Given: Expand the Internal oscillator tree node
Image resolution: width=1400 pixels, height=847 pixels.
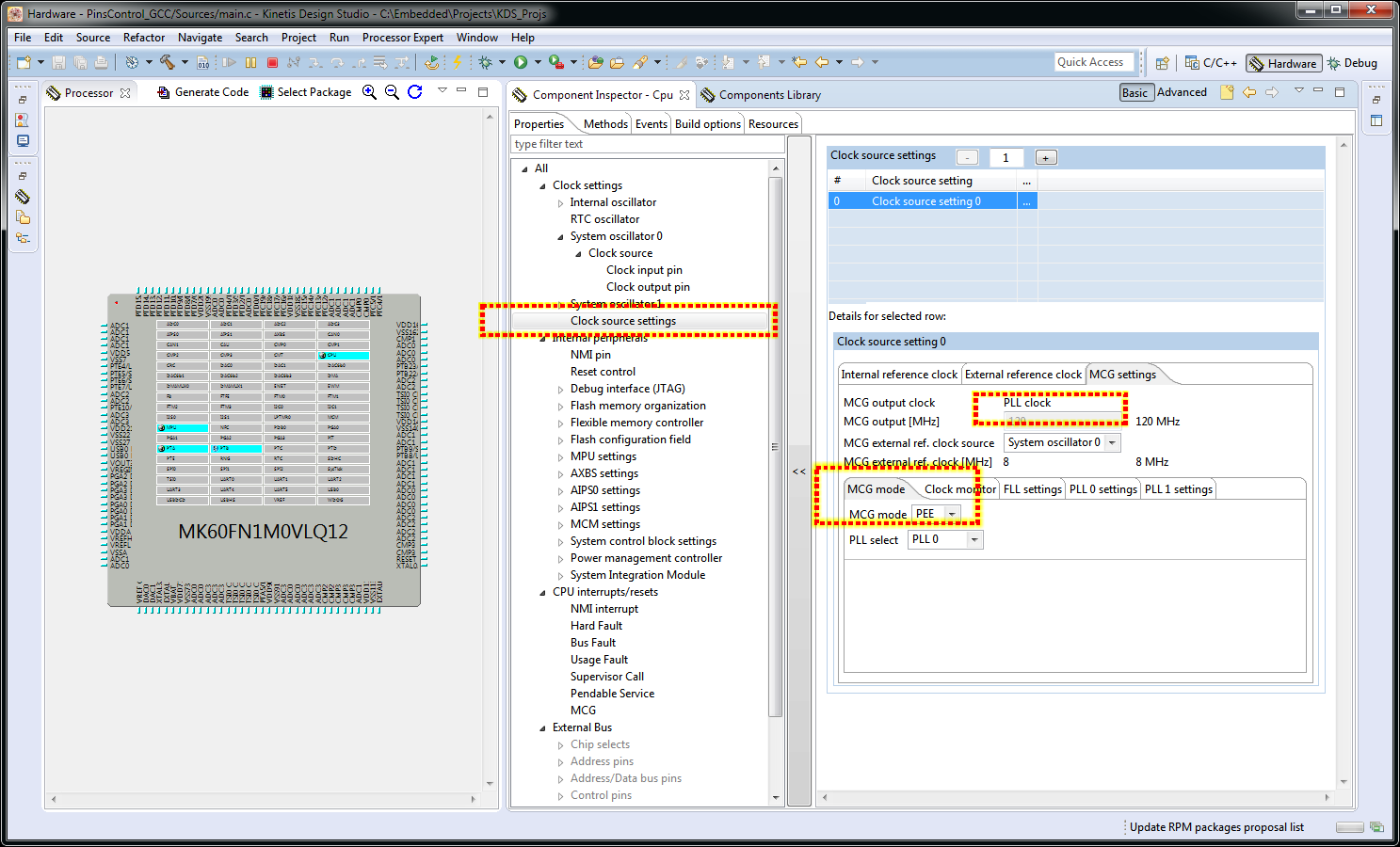Looking at the screenshot, I should (x=561, y=202).
